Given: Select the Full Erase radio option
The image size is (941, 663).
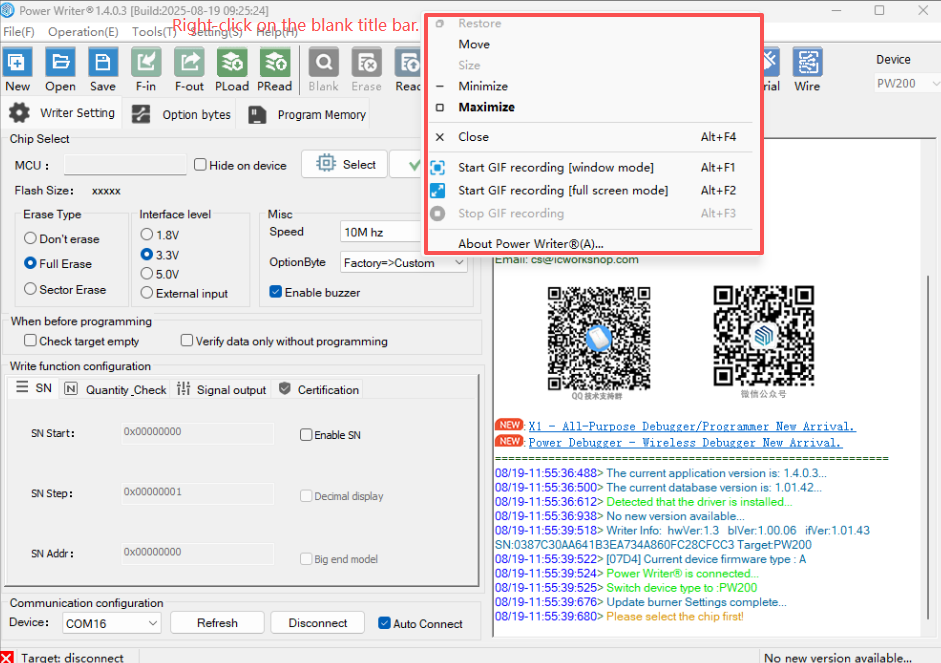Looking at the screenshot, I should 30,263.
